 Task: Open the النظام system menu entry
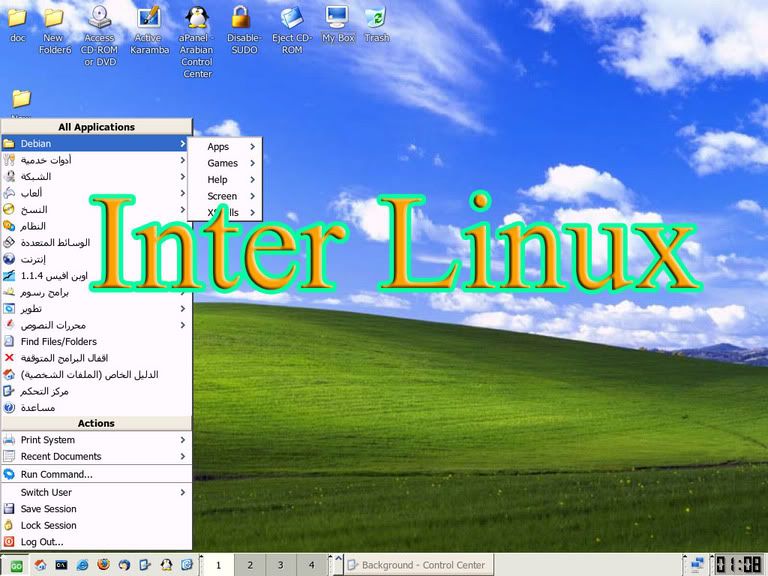pyautogui.click(x=96, y=226)
